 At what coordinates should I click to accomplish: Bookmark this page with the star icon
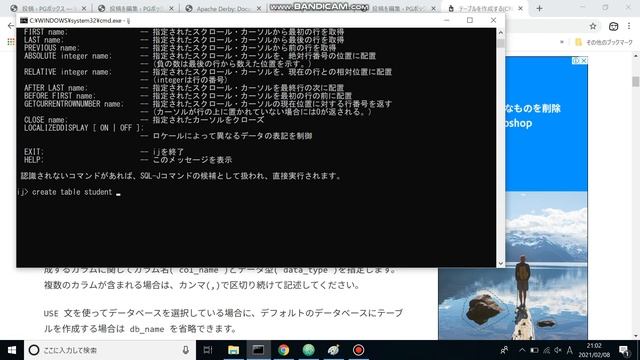(593, 27)
